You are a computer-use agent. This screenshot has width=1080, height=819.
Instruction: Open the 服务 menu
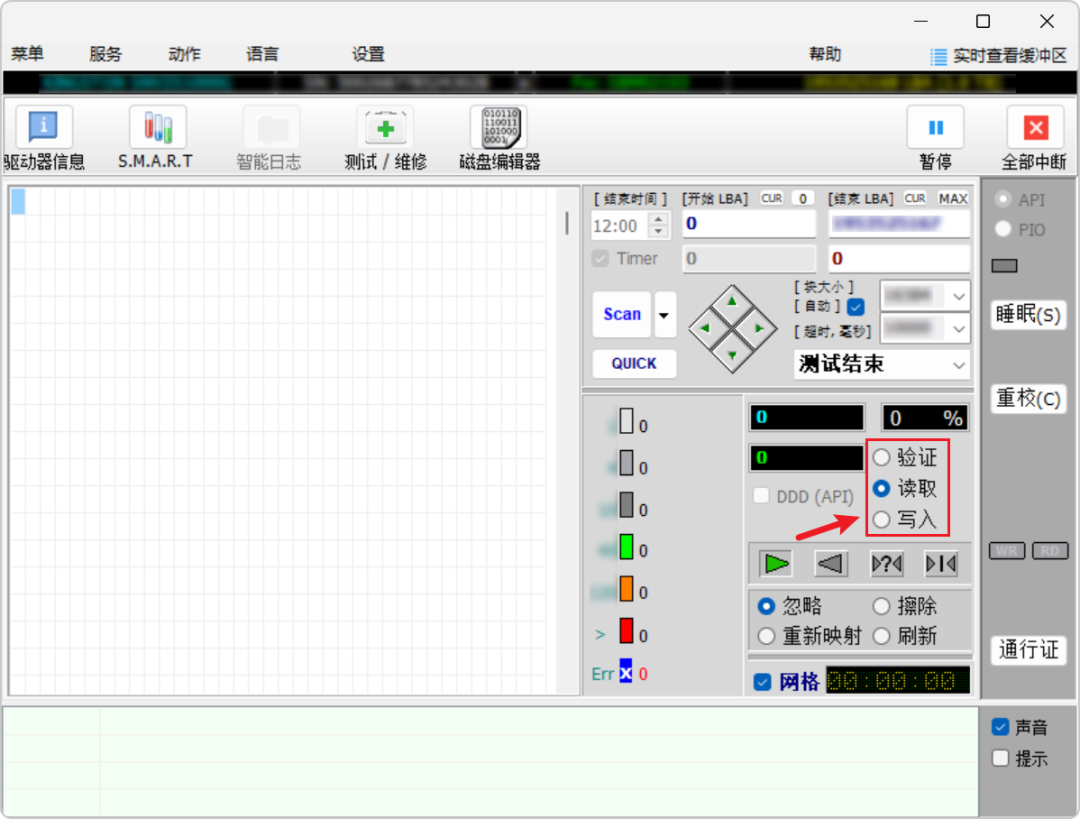click(105, 54)
